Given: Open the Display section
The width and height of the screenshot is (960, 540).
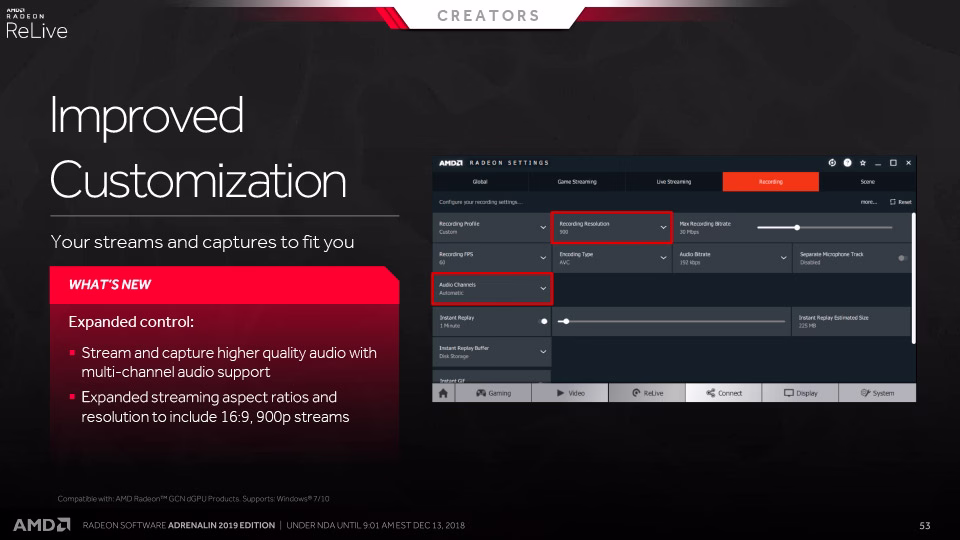Looking at the screenshot, I should [800, 393].
